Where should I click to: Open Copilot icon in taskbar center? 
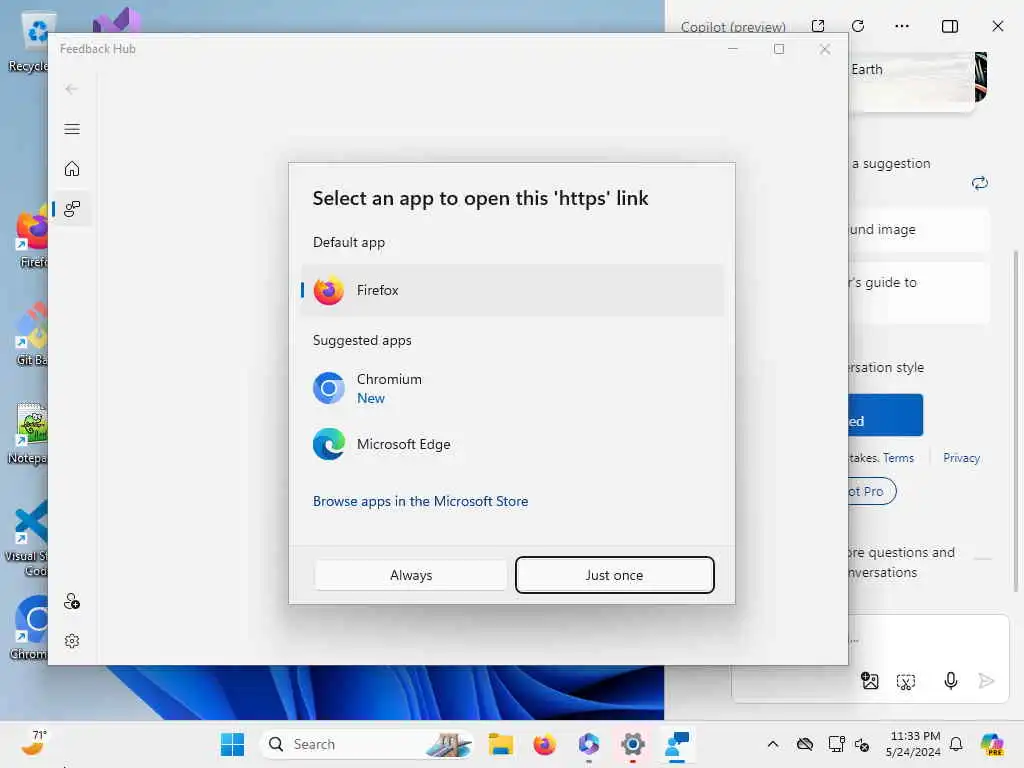pyautogui.click(x=588, y=744)
